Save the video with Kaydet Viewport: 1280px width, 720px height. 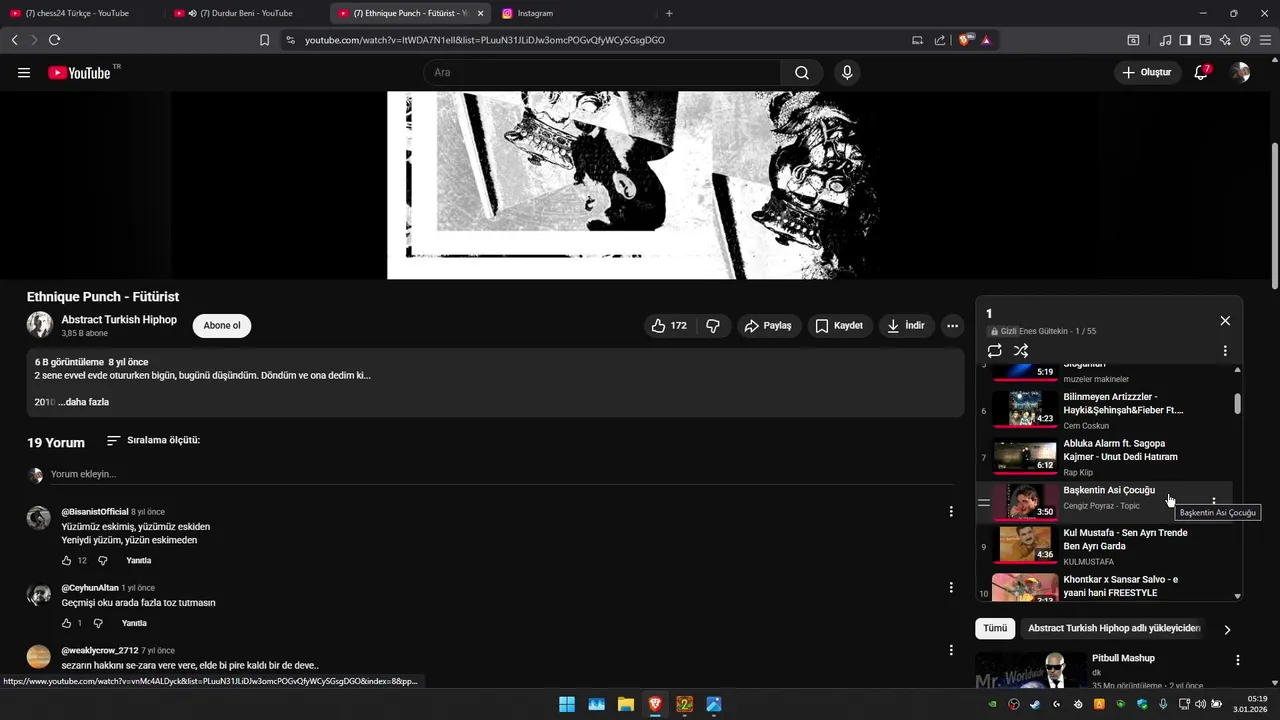[839, 326]
